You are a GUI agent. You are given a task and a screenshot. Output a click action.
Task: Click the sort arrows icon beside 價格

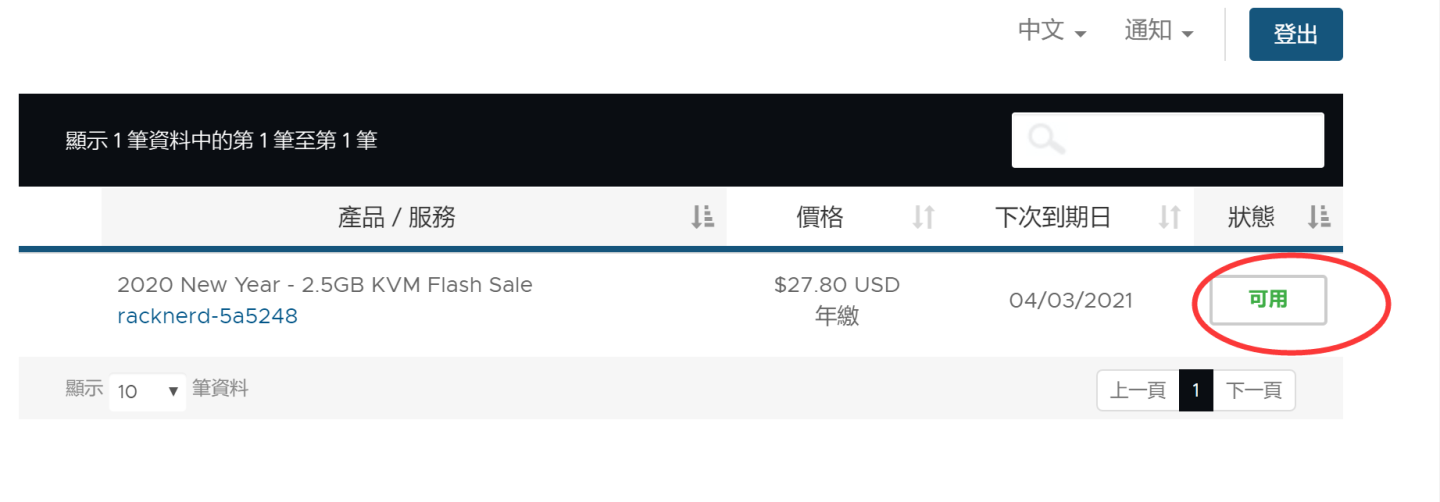pyautogui.click(x=923, y=217)
